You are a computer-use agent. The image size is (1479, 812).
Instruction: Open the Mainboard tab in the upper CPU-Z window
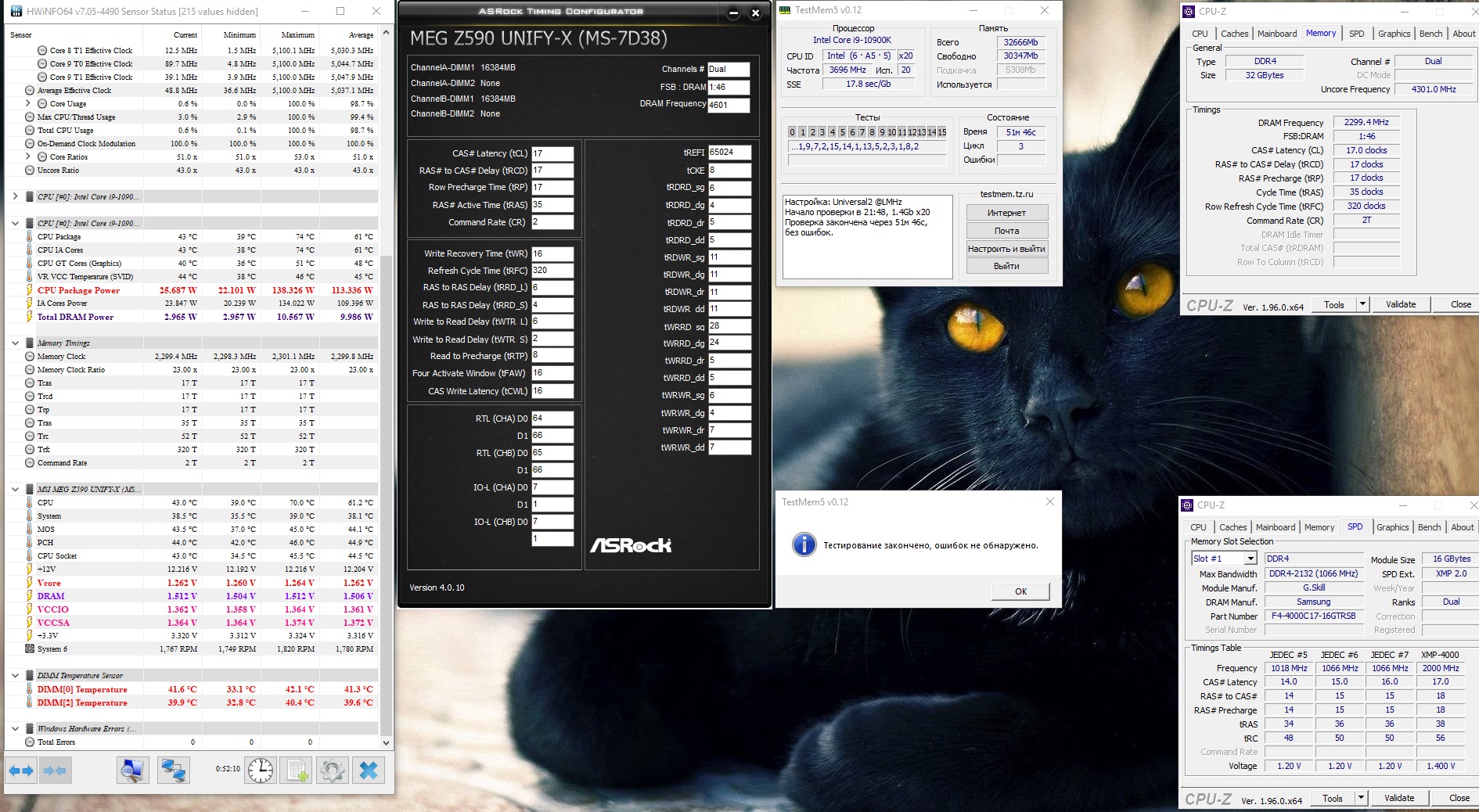click(1277, 34)
